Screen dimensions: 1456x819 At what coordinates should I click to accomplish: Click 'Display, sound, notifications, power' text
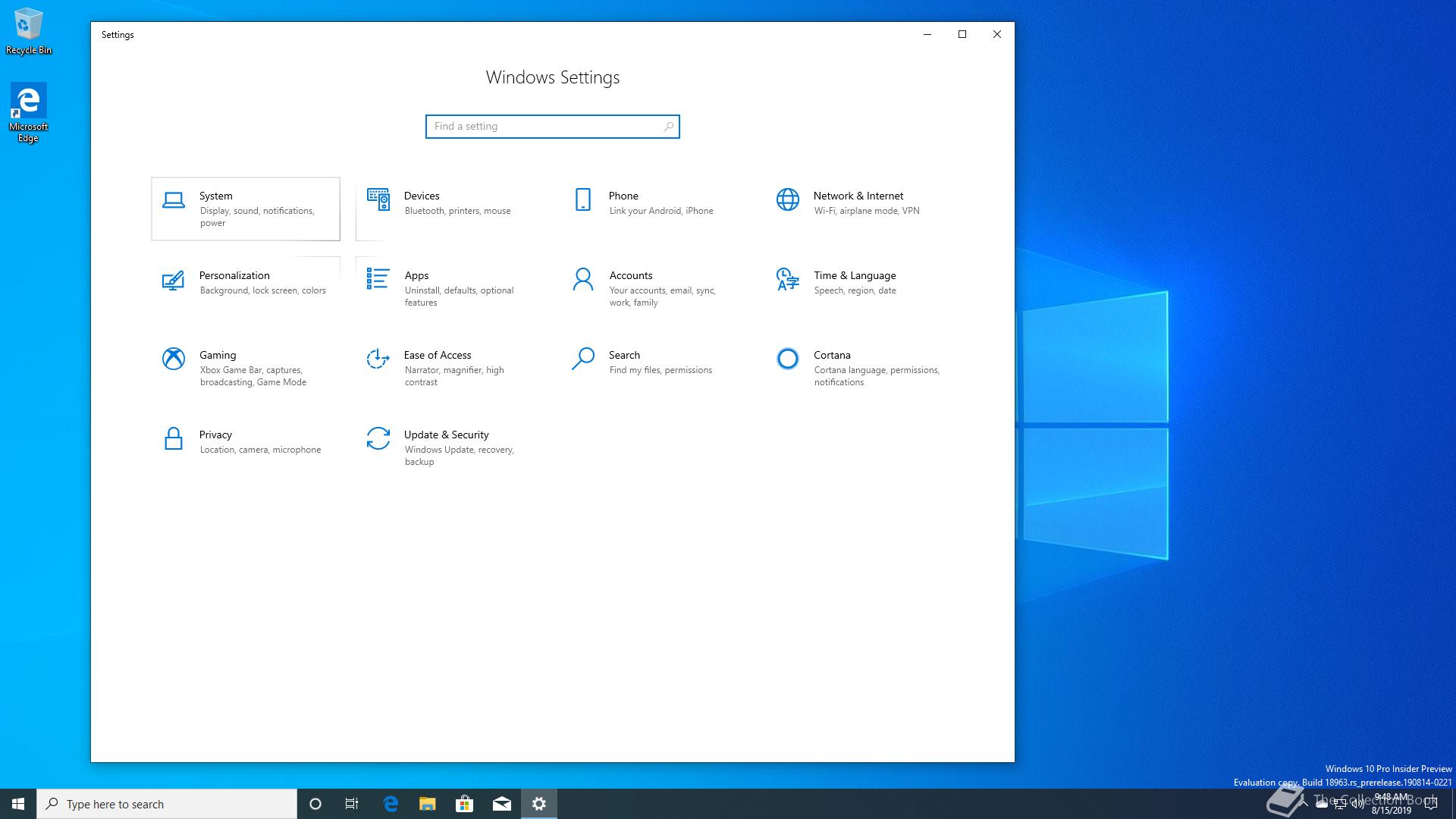pyautogui.click(x=257, y=217)
